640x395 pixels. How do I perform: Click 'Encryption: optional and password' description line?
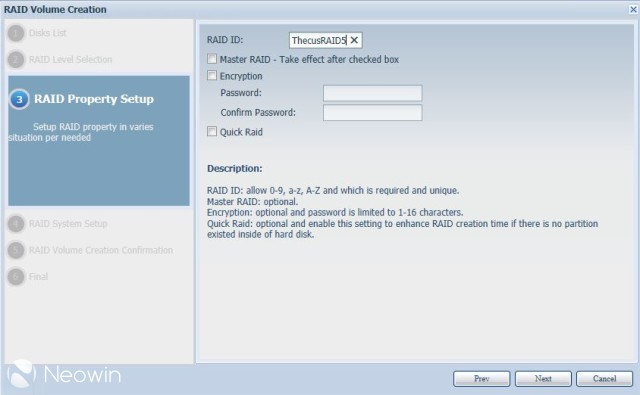tap(335, 213)
